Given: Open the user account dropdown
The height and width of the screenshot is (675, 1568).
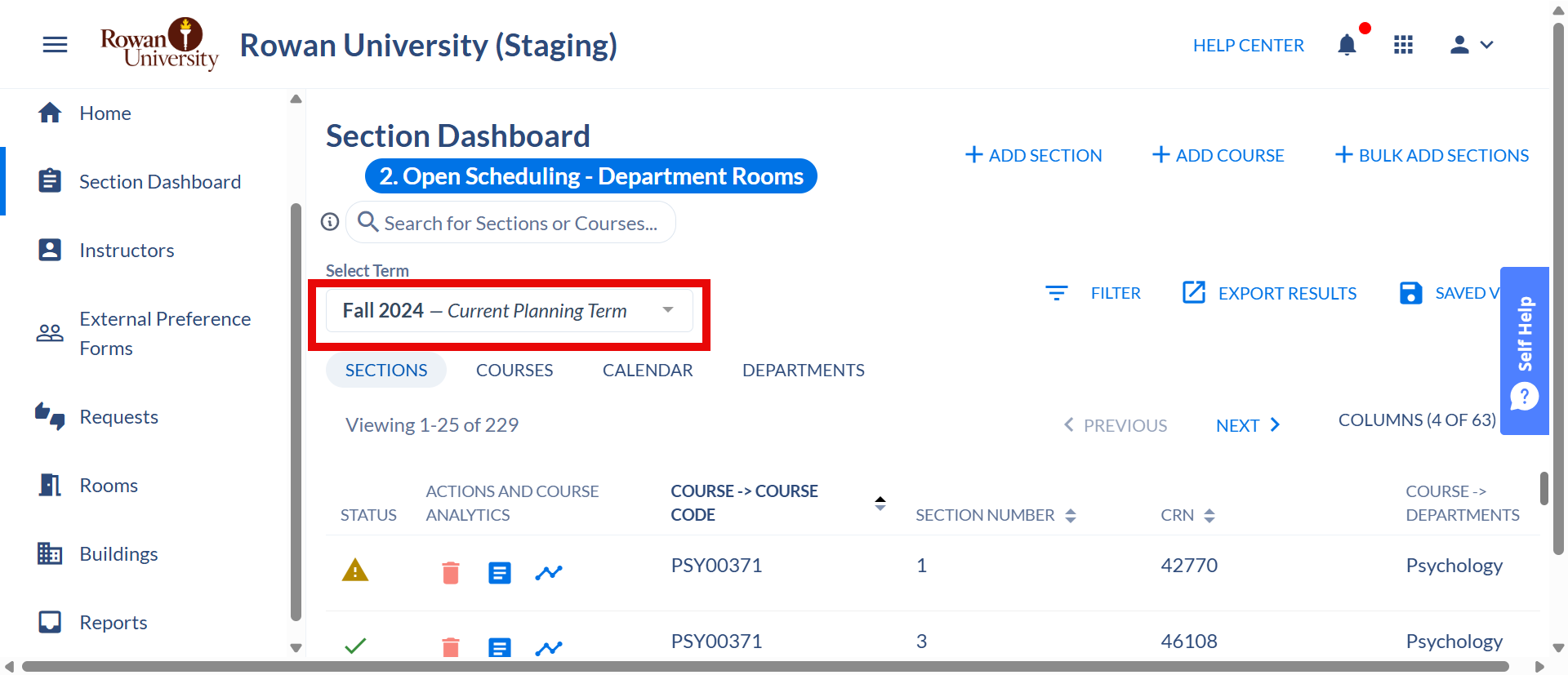Looking at the screenshot, I should pos(1472,45).
